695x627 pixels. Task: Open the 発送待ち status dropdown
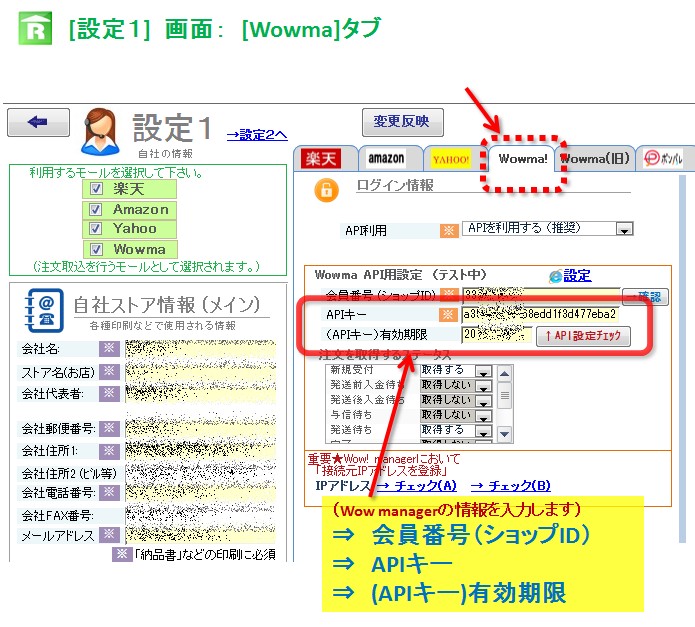[x=483, y=431]
